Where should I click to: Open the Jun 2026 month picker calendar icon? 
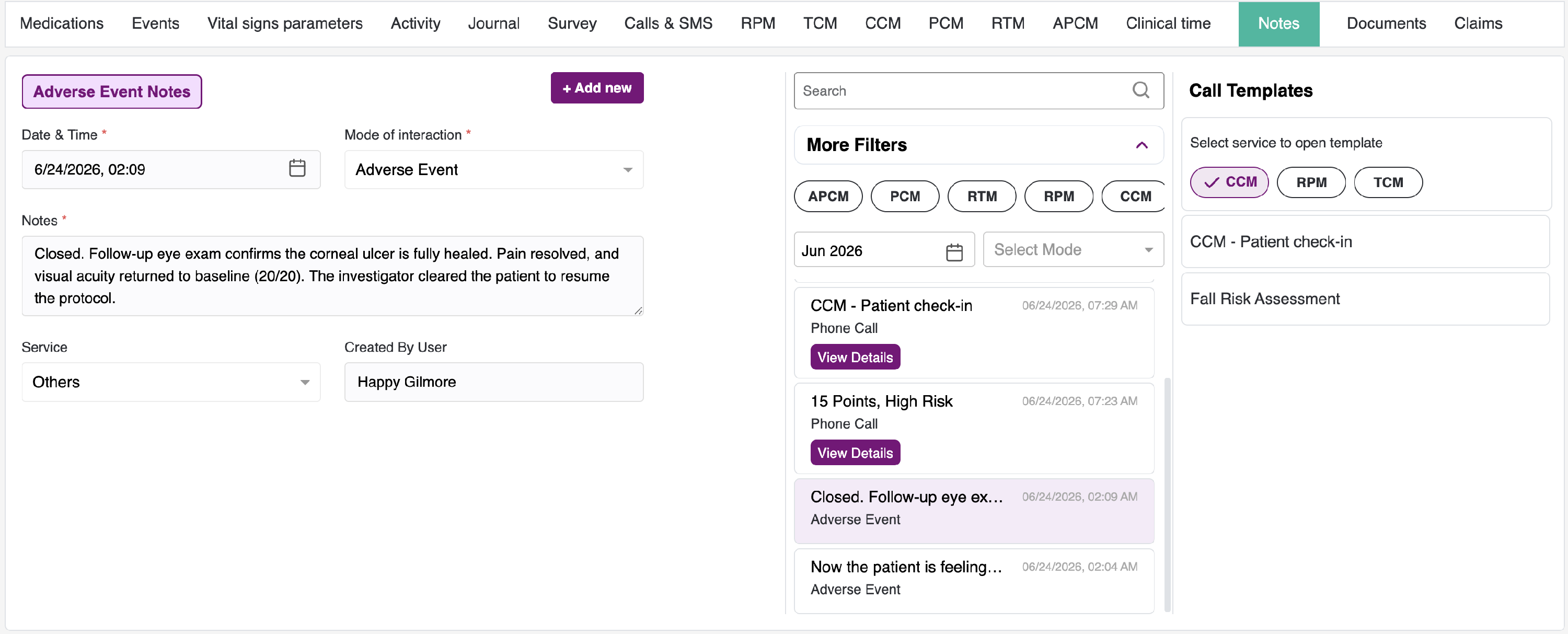954,251
